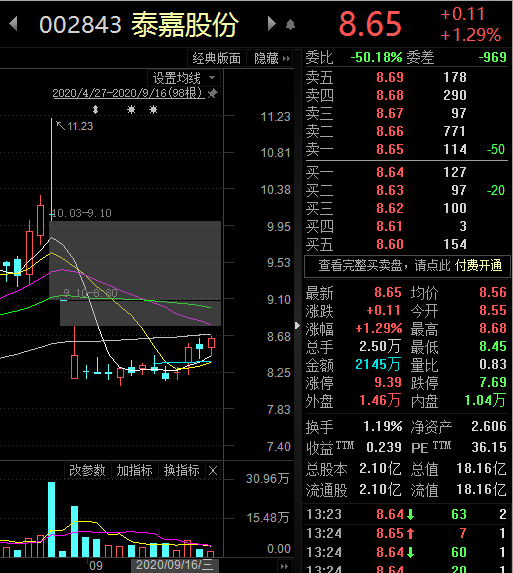Click 卖二 price 8.66
Screen dimensions: 513x573
(x=390, y=131)
